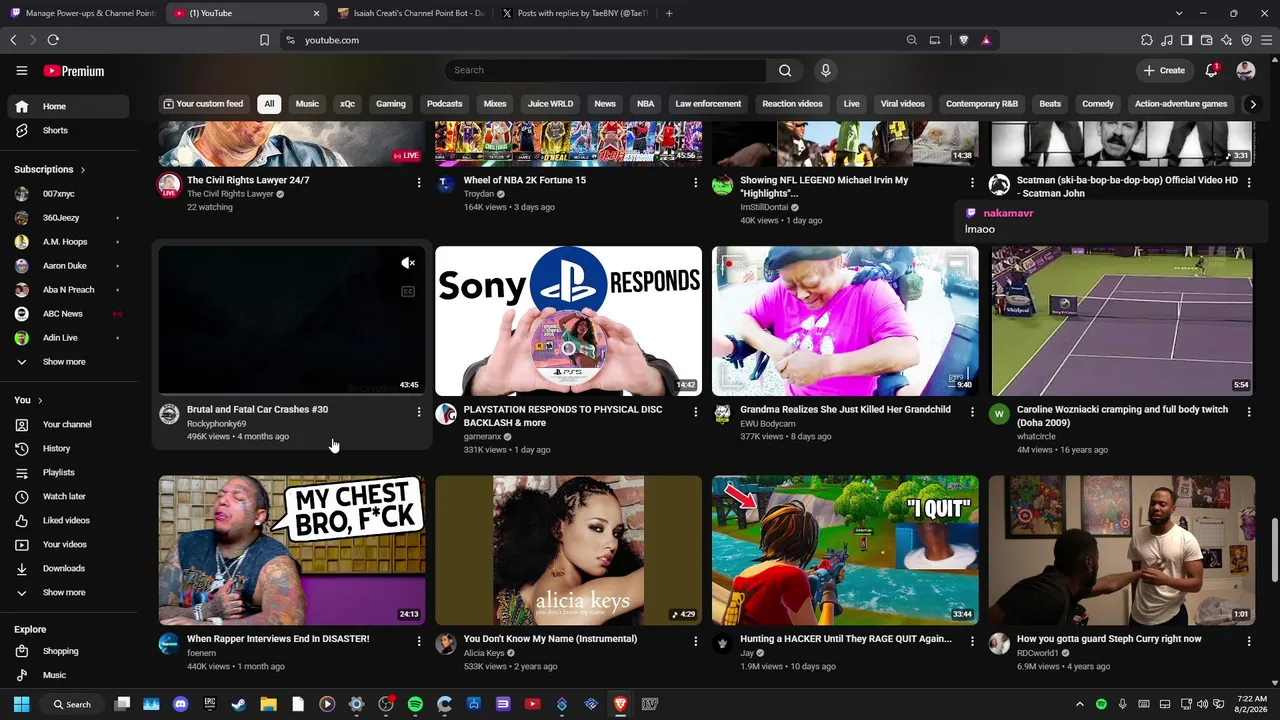Open the browser extensions puzzle icon
This screenshot has height=720, width=1280.
click(x=1146, y=40)
